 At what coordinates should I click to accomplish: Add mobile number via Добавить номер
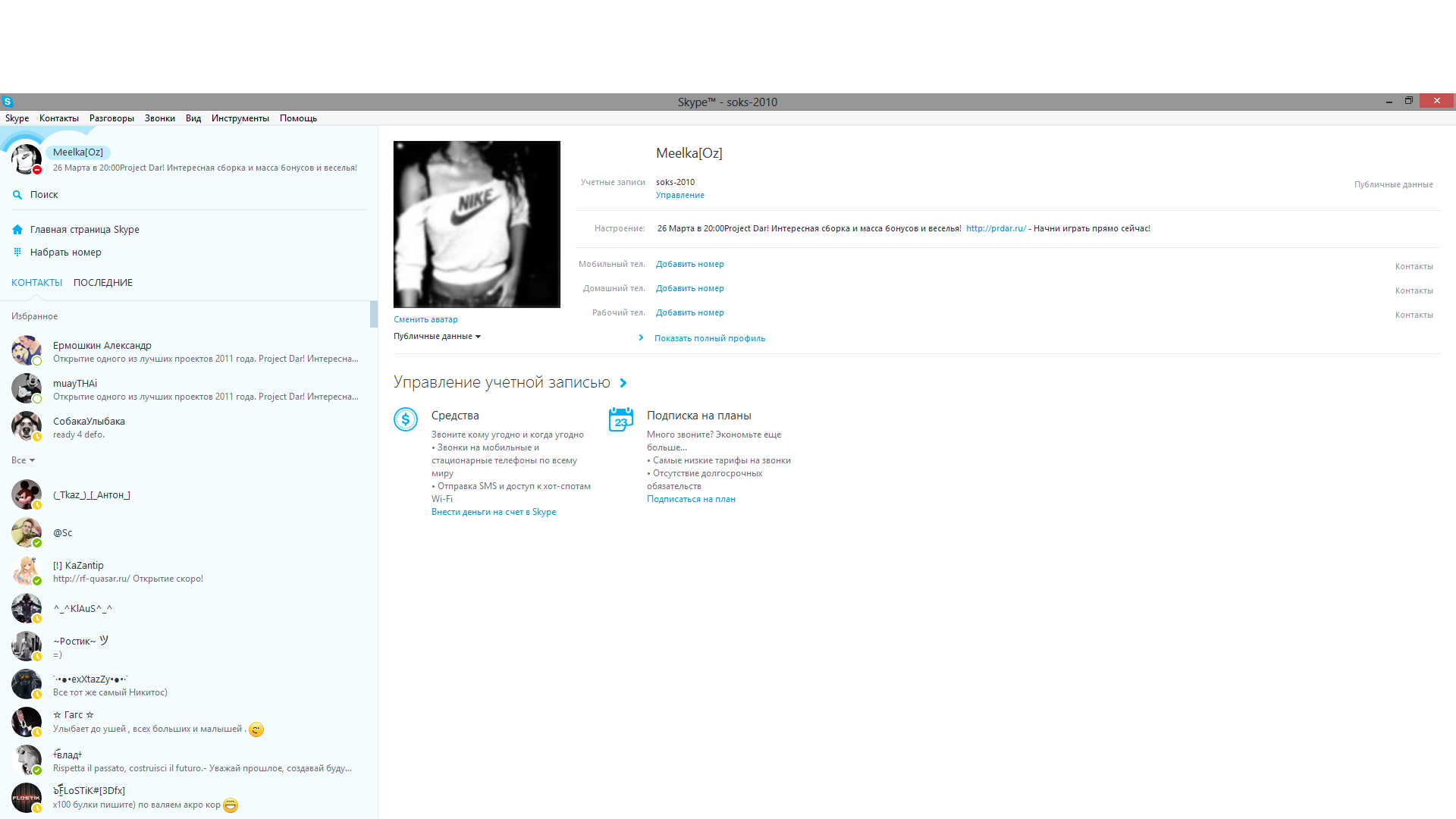click(x=690, y=265)
